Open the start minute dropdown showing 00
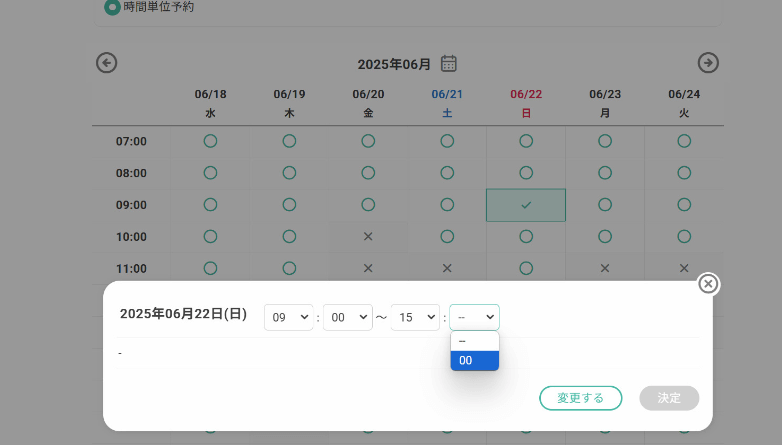Image resolution: width=782 pixels, height=445 pixels. point(347,317)
